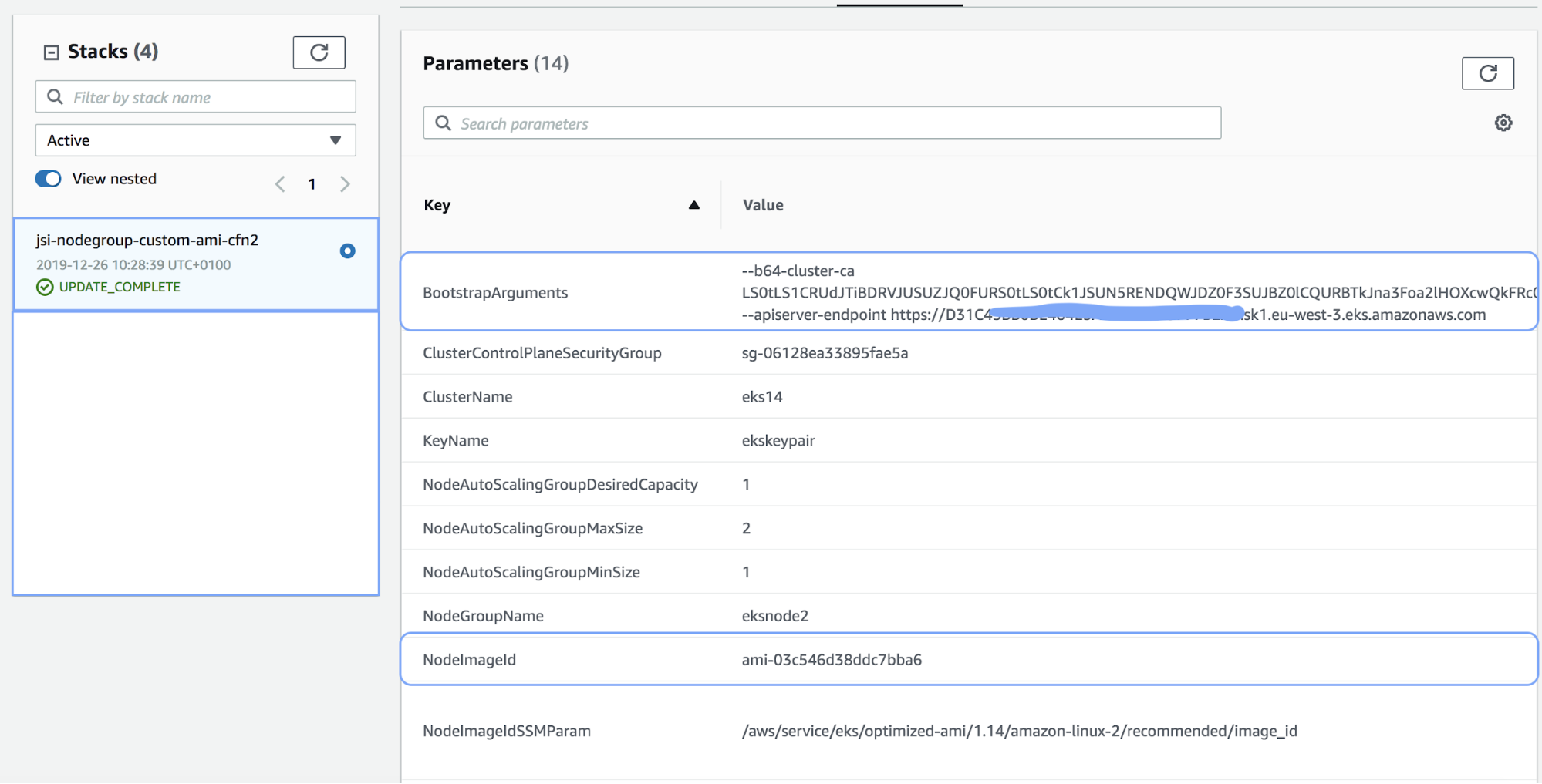Refresh the Stacks list
This screenshot has width=1542, height=784.
pyautogui.click(x=319, y=52)
